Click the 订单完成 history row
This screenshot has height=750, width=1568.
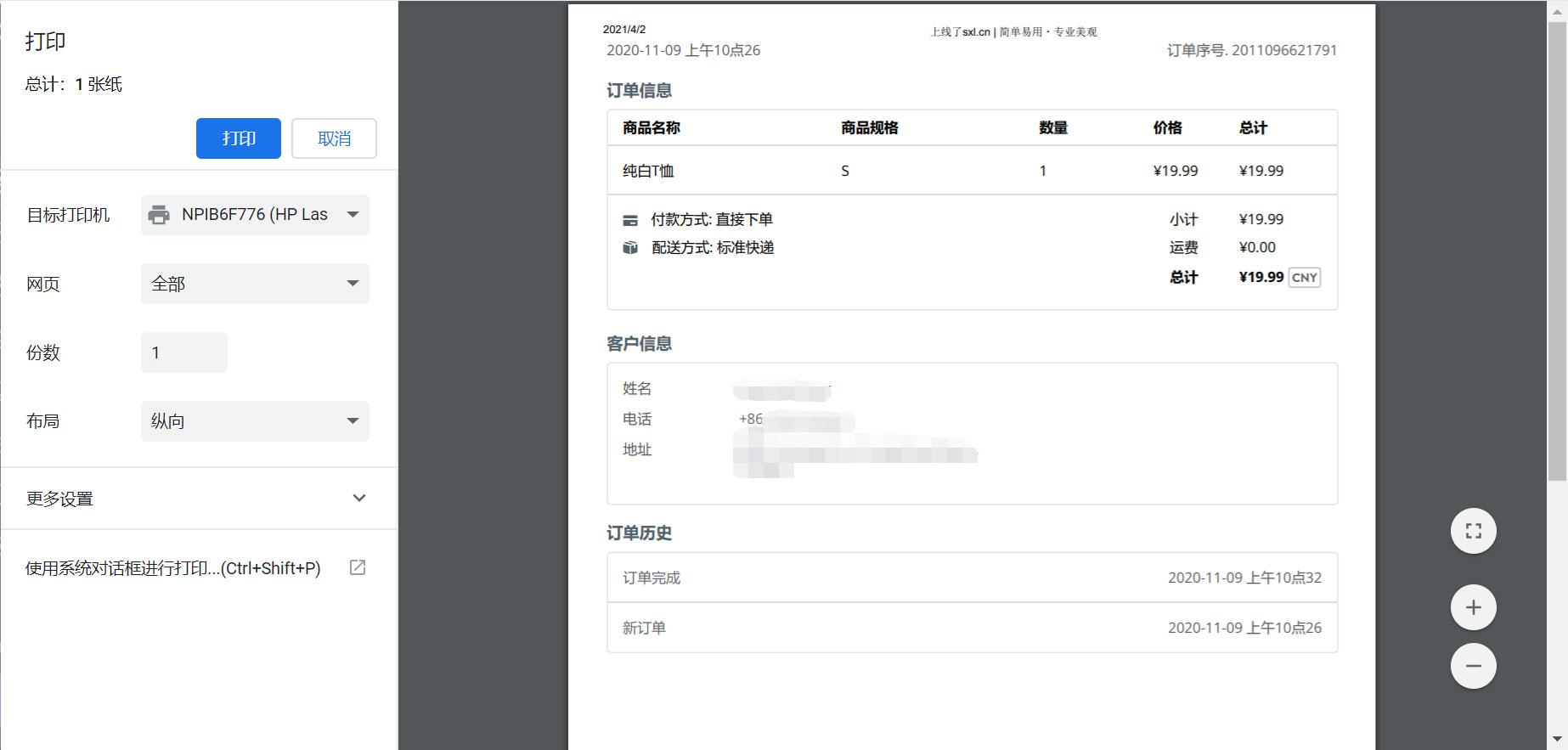(973, 578)
